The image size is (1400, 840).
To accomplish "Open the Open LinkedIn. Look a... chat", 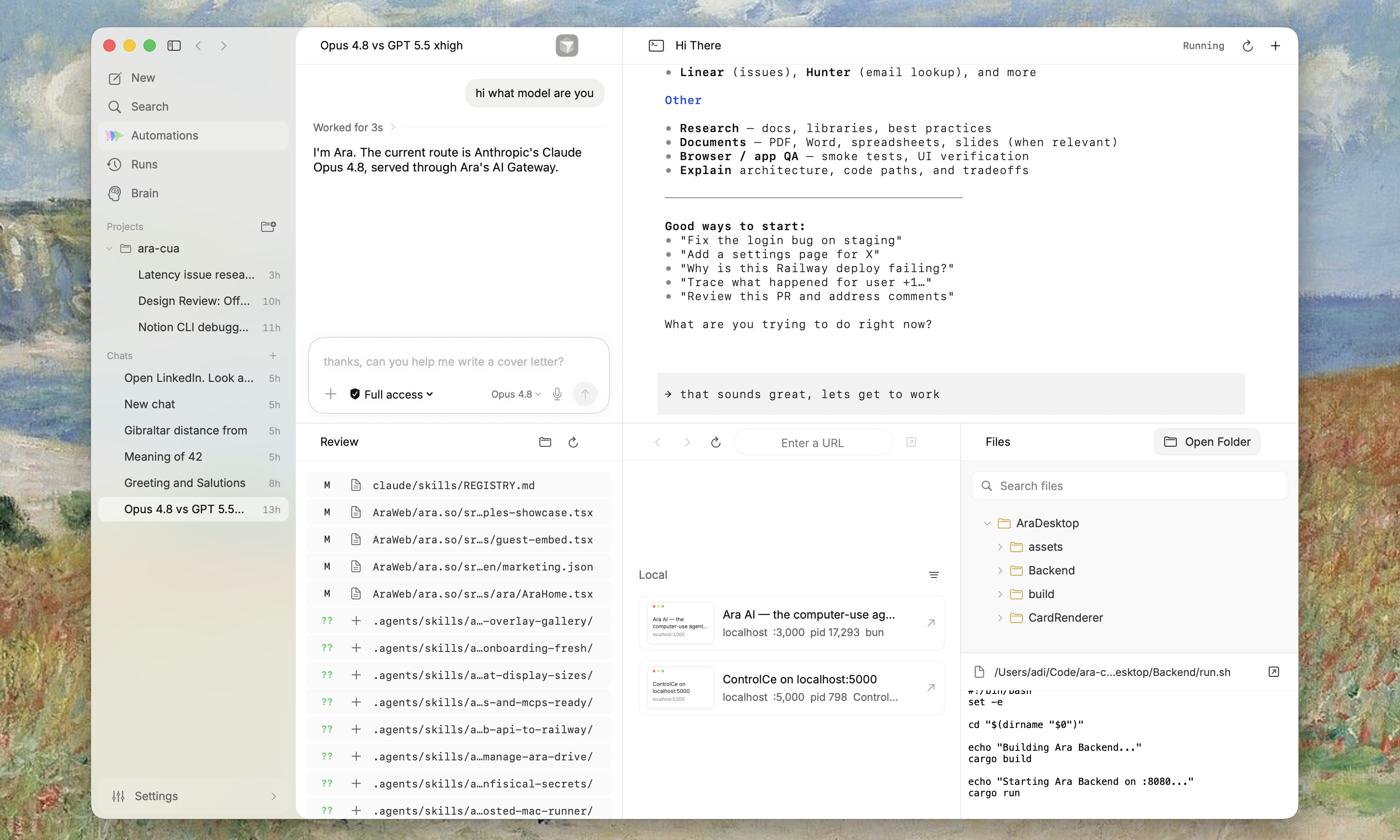I will coord(193,378).
